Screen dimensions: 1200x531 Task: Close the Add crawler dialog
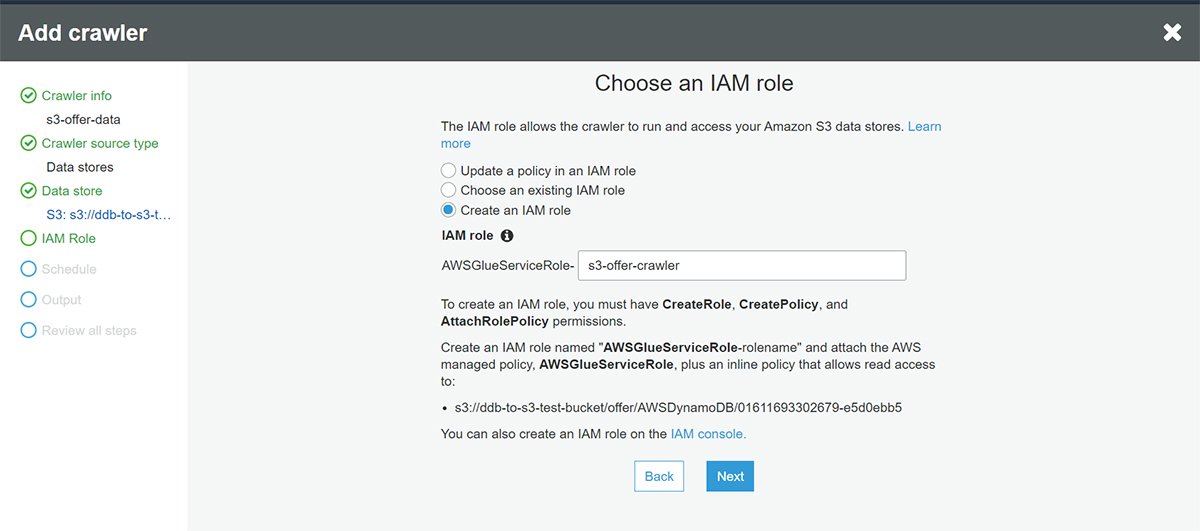click(1172, 33)
